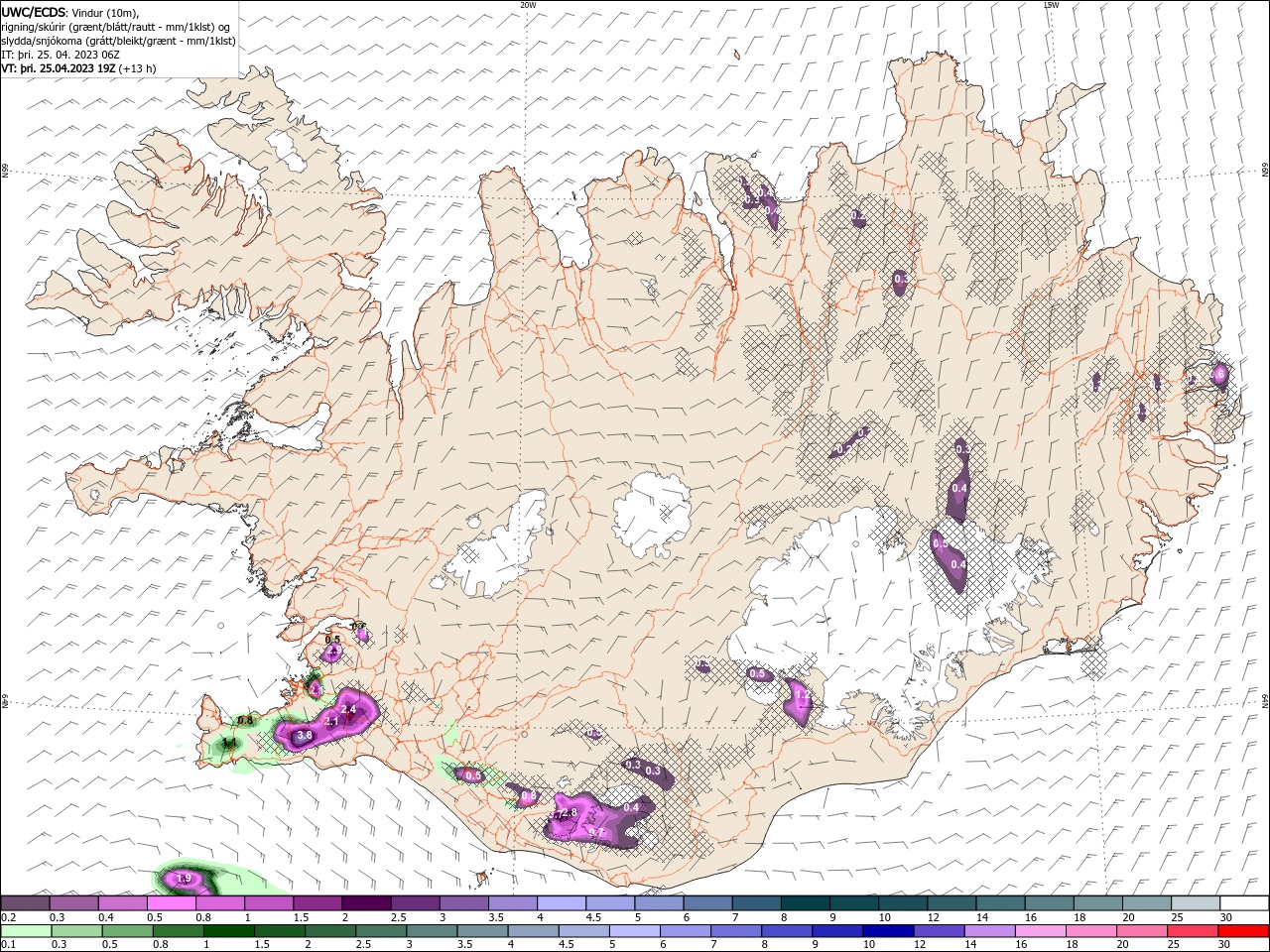Image resolution: width=1270 pixels, height=952 pixels.
Task: Select the '1.9' value in the offshore green patch
Action: point(184,879)
